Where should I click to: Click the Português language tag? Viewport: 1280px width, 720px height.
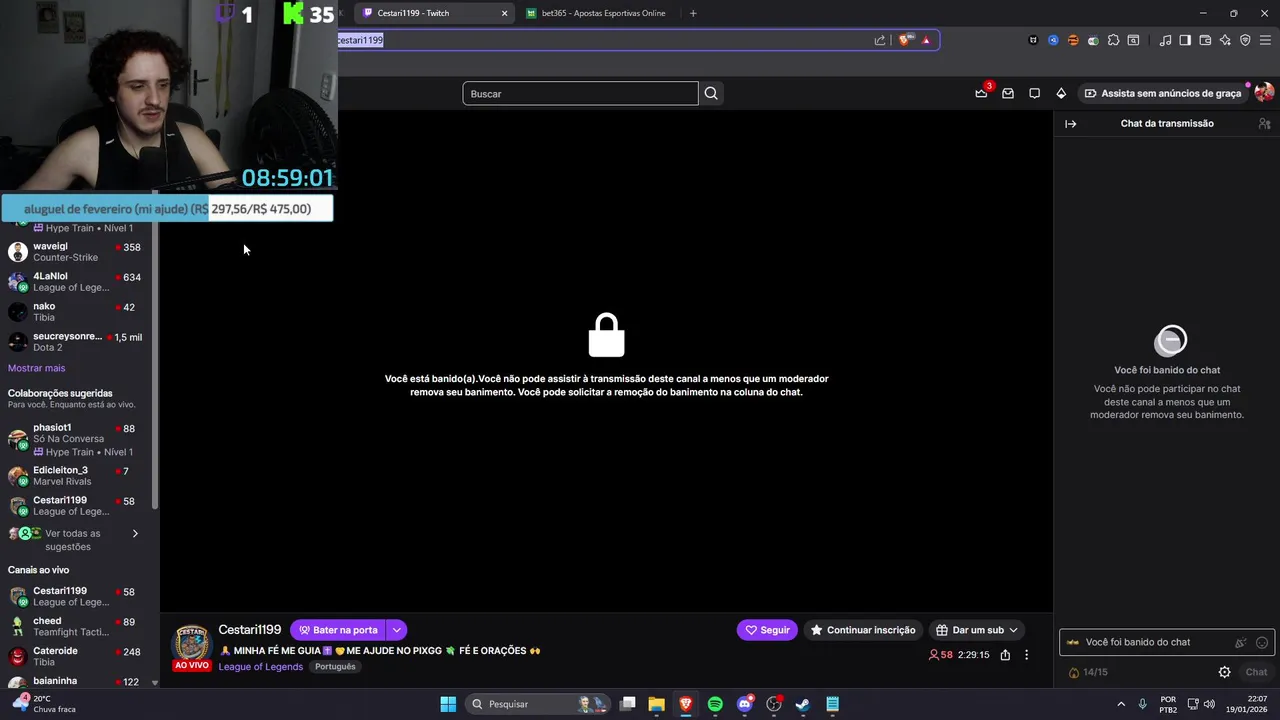point(335,667)
